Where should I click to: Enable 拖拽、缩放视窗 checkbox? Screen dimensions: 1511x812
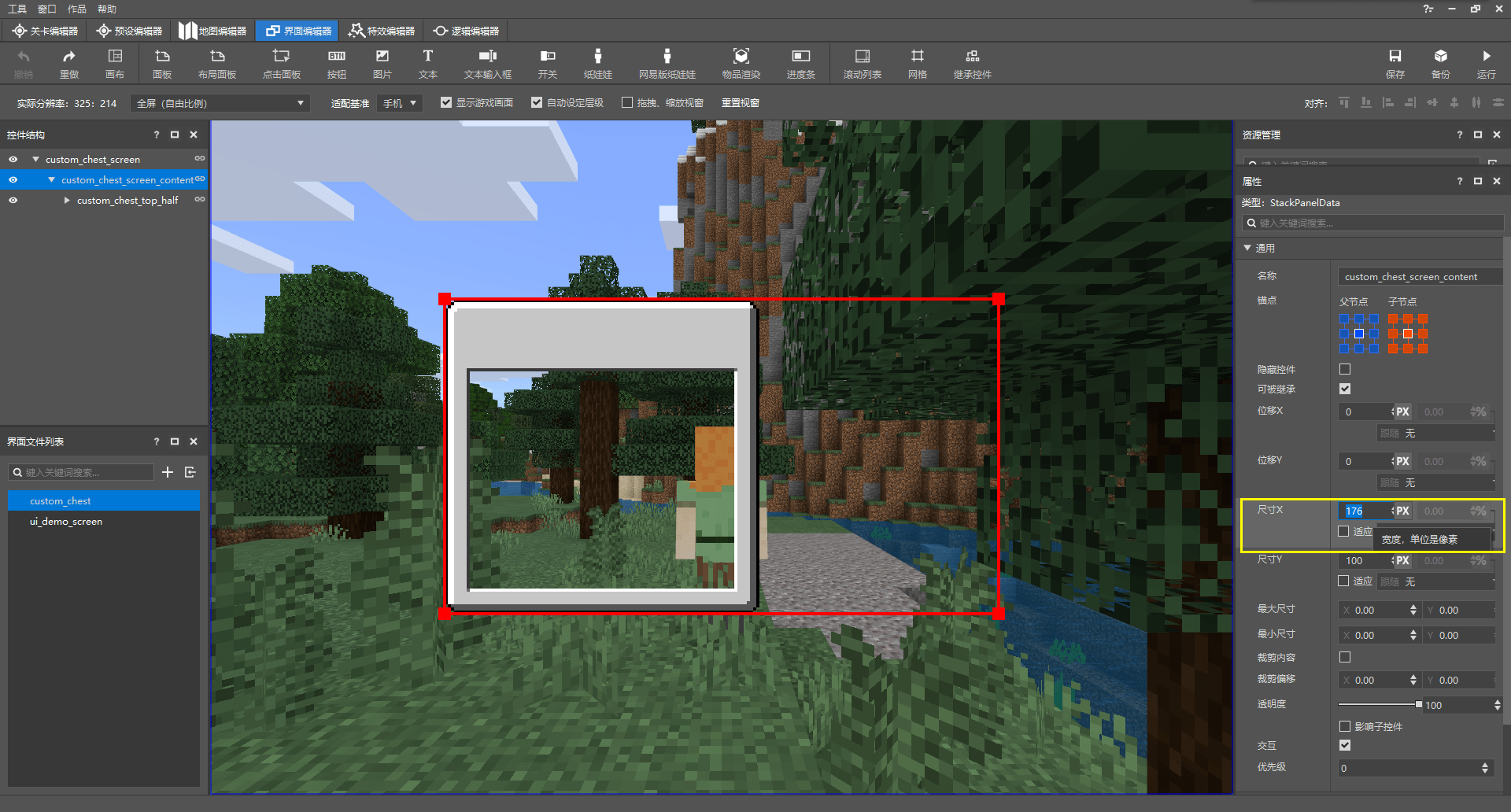[x=627, y=102]
